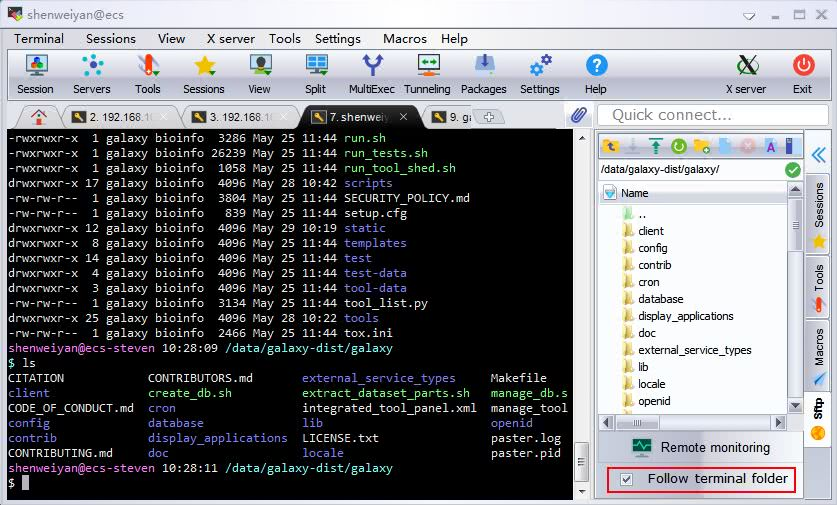Collapse the sidebar with the double chevron

point(818,155)
